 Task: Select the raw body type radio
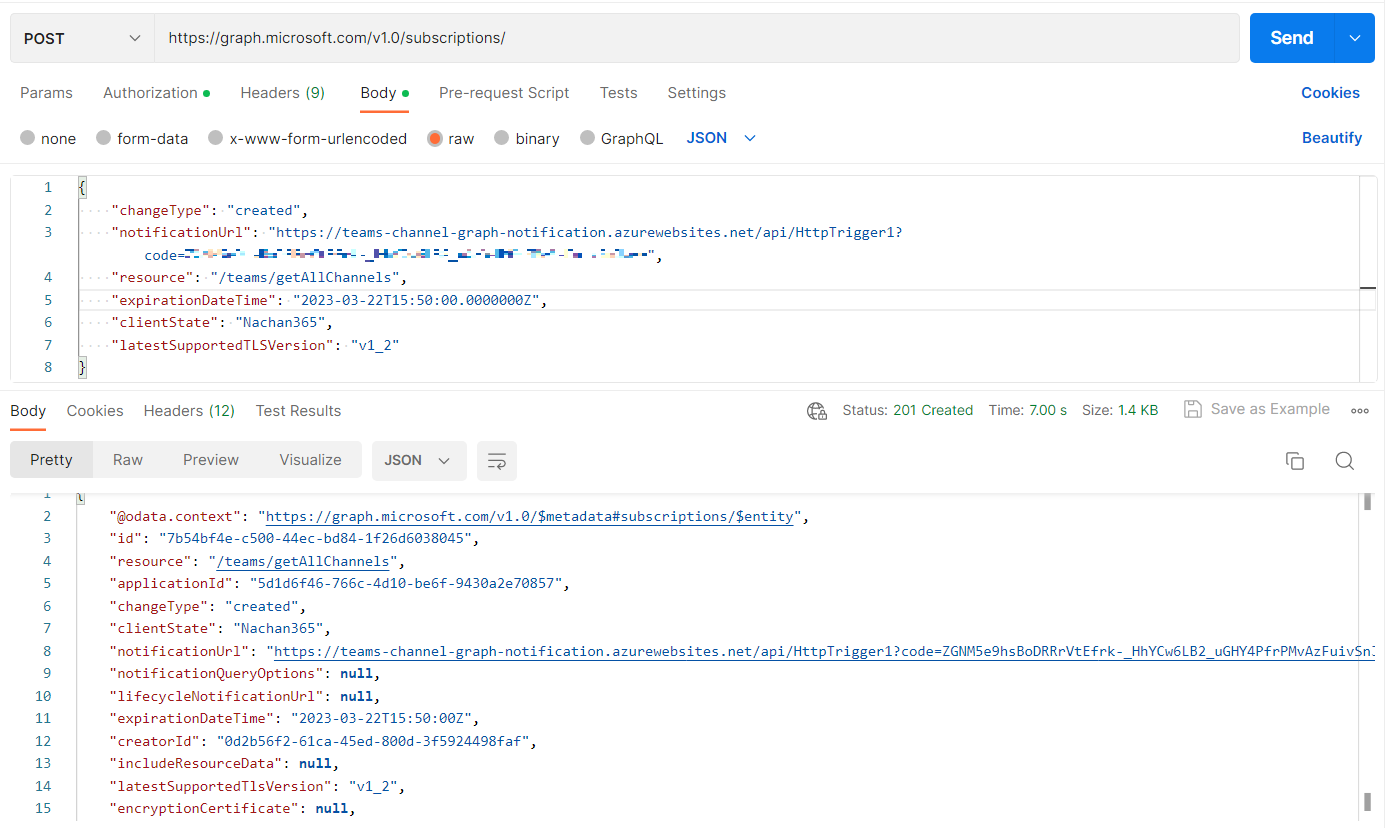point(435,139)
